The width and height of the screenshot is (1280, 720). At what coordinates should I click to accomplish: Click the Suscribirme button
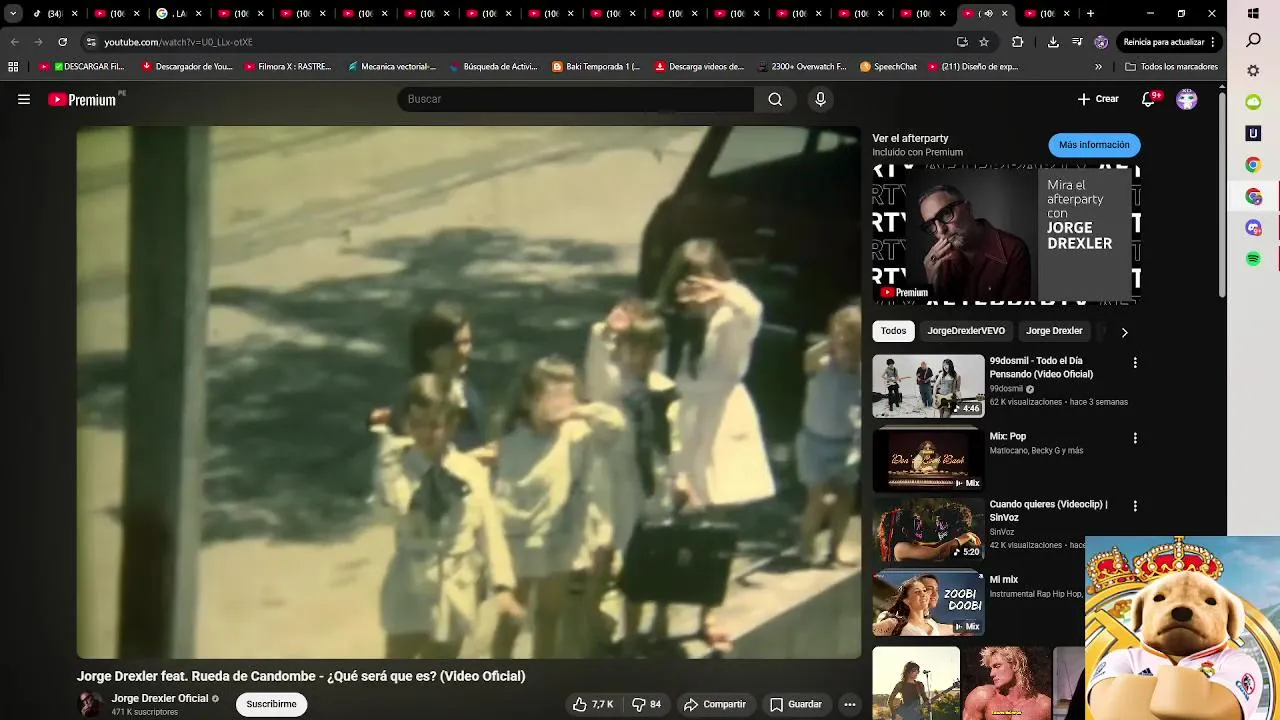271,704
